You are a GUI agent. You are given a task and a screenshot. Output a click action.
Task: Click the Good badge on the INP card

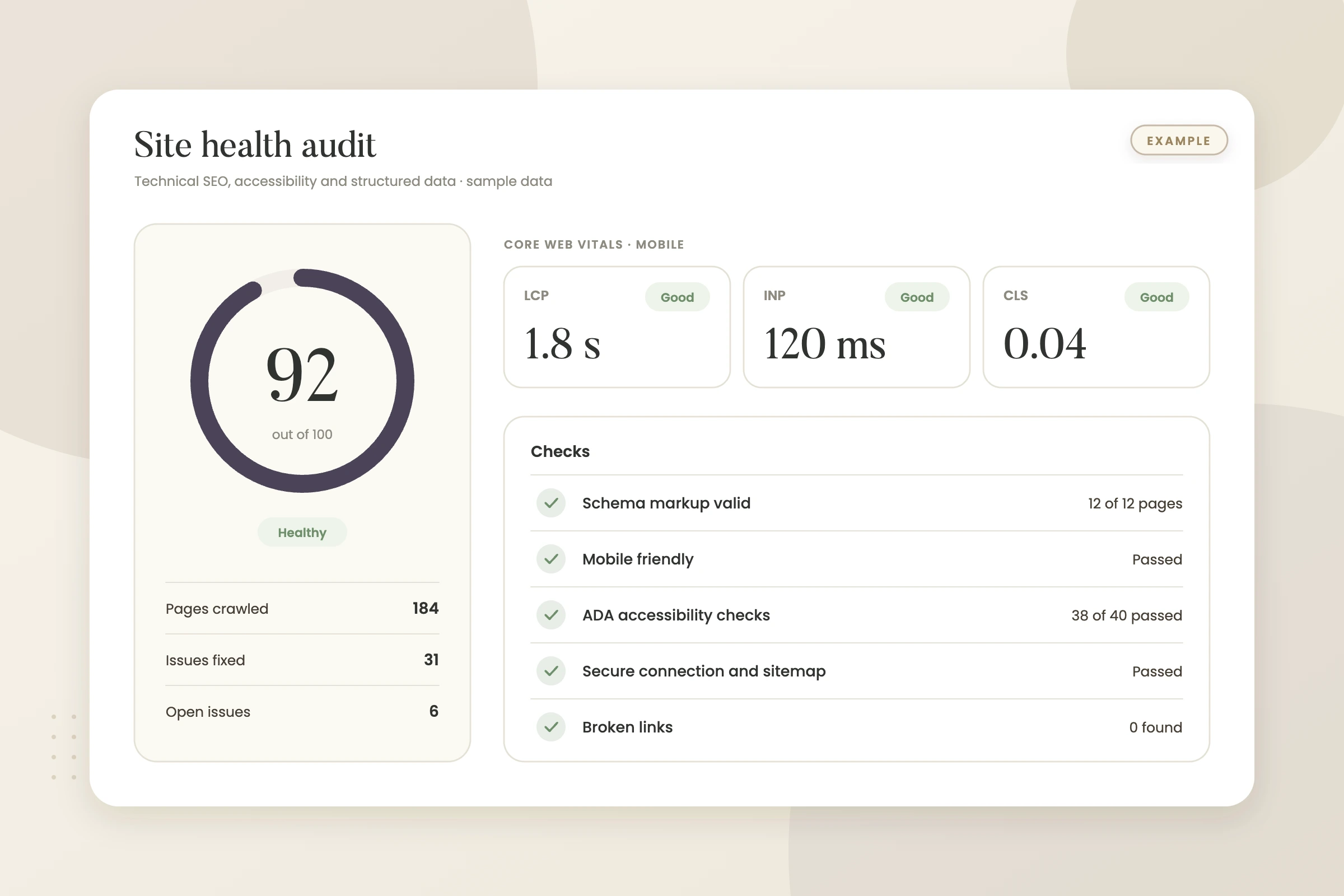(917, 297)
